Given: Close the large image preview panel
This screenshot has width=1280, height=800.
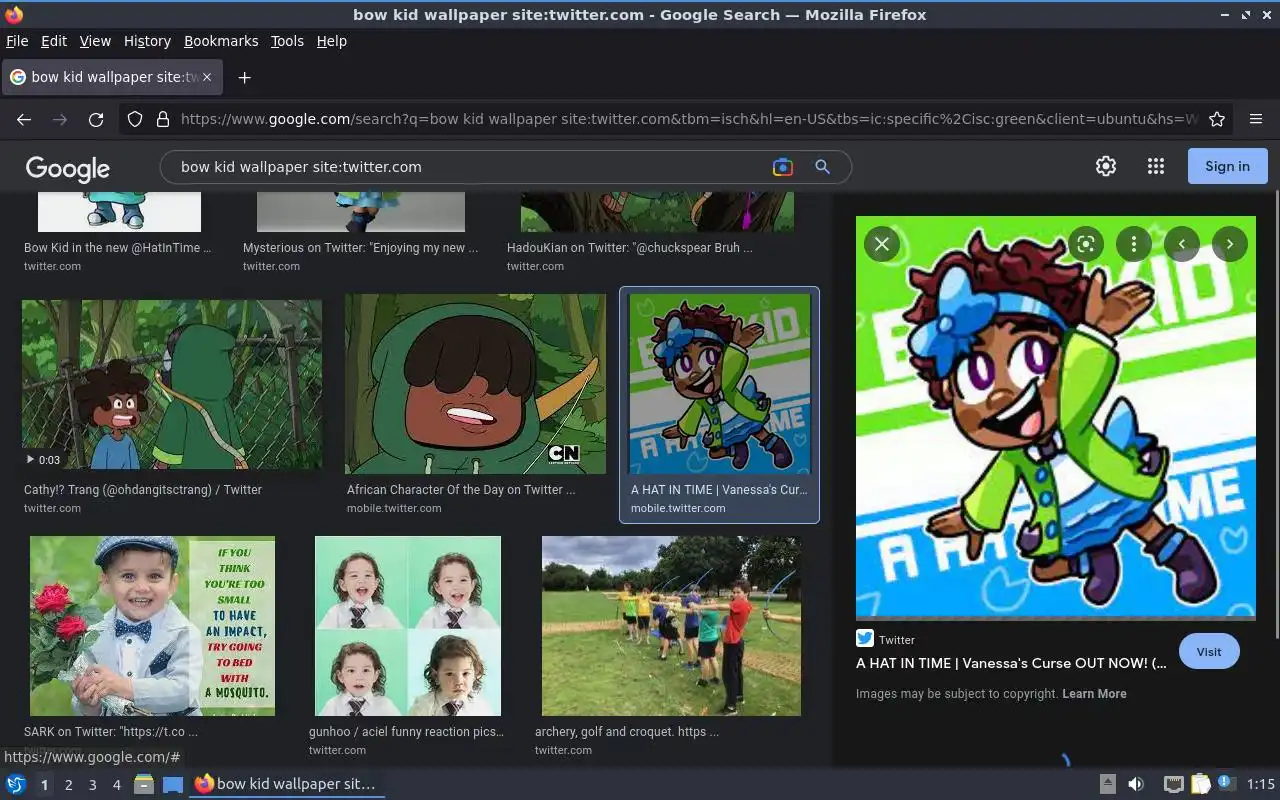Looking at the screenshot, I should (x=881, y=244).
